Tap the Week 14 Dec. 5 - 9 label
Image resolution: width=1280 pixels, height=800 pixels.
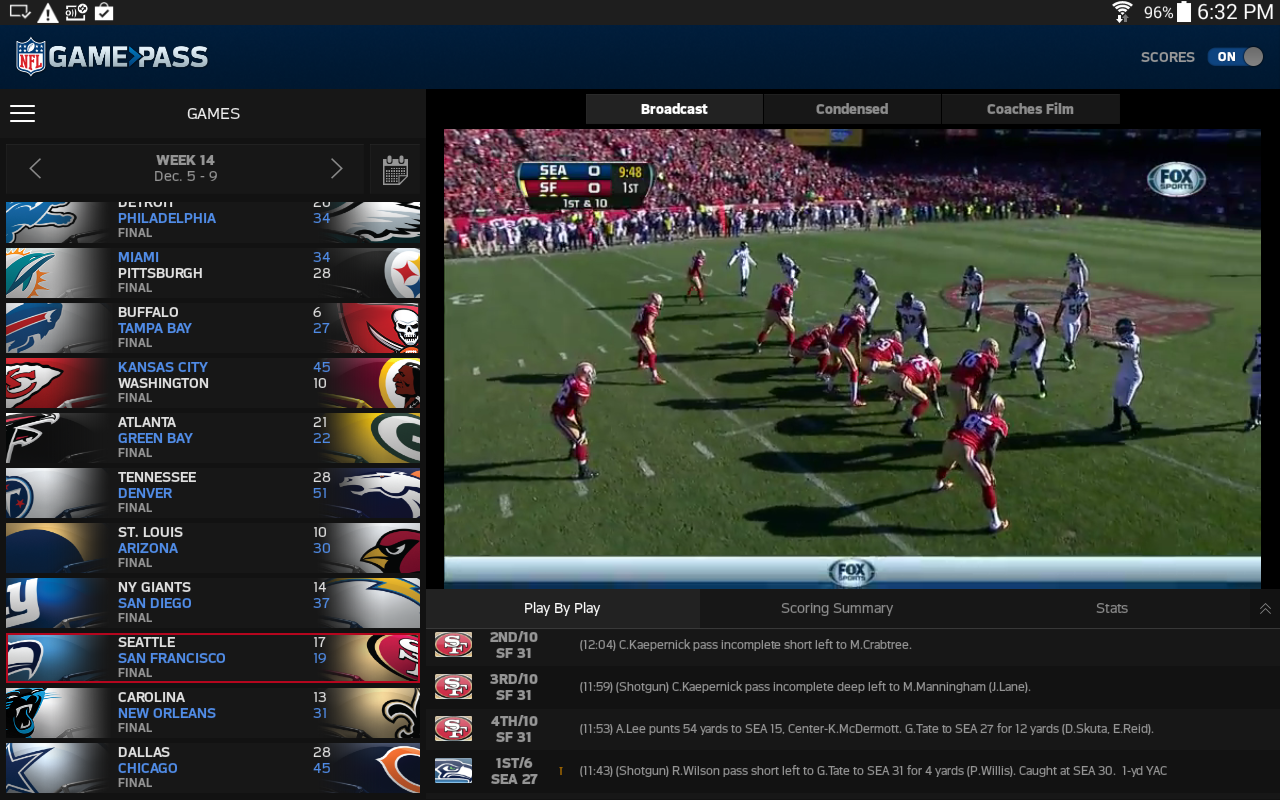[x=185, y=168]
